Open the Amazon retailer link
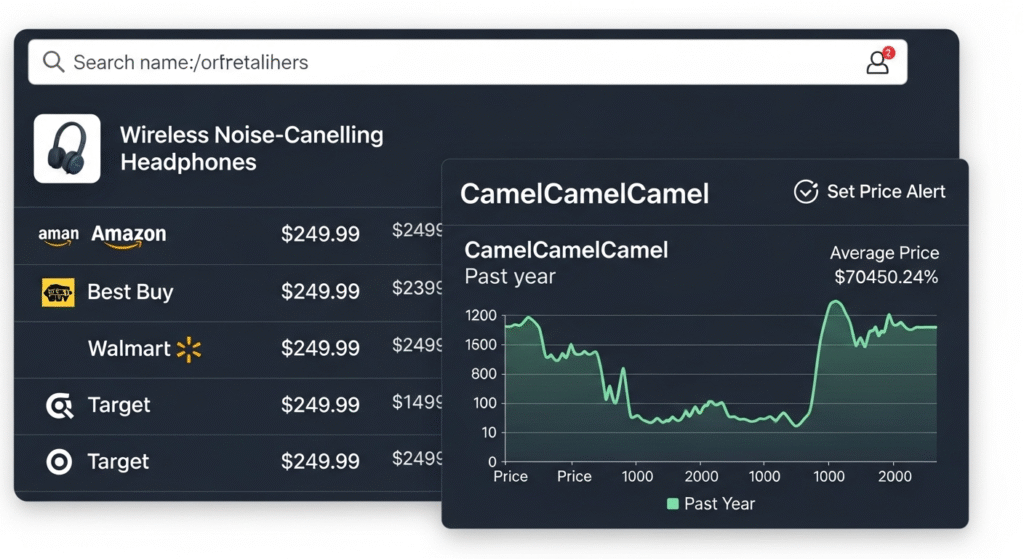1024x559 pixels. click(129, 235)
